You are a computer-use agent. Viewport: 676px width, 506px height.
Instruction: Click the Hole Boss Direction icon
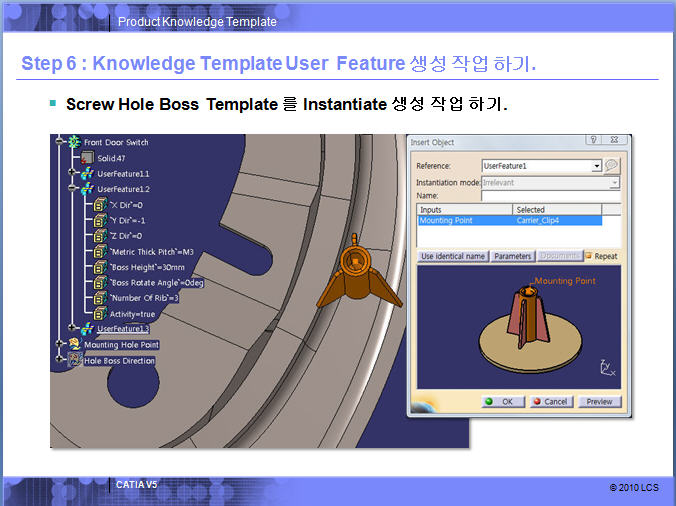75,360
